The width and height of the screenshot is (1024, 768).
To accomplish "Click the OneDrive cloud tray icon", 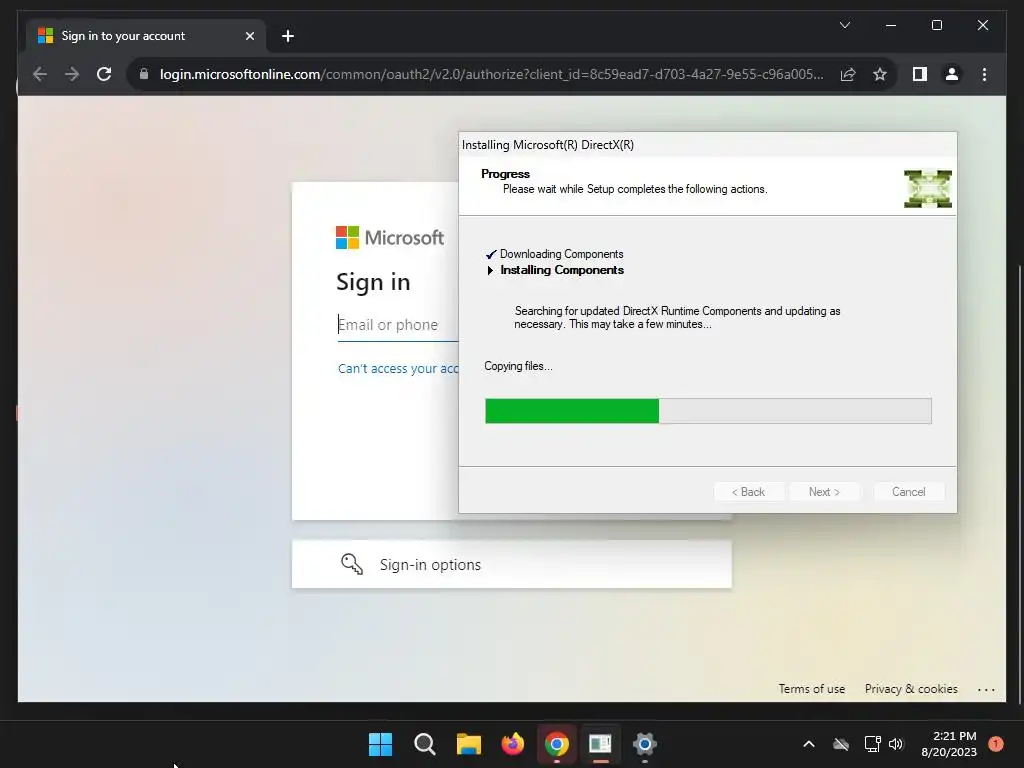I will (x=841, y=744).
